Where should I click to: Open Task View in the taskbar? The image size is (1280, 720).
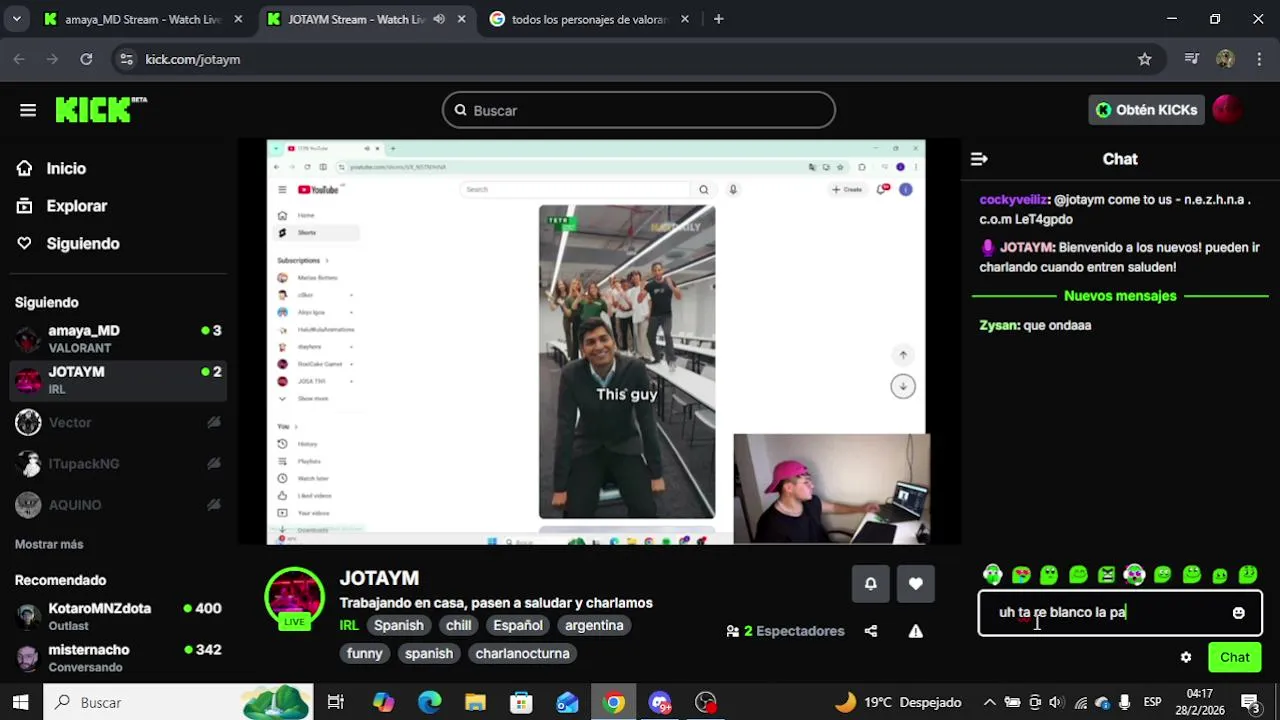[x=336, y=702]
